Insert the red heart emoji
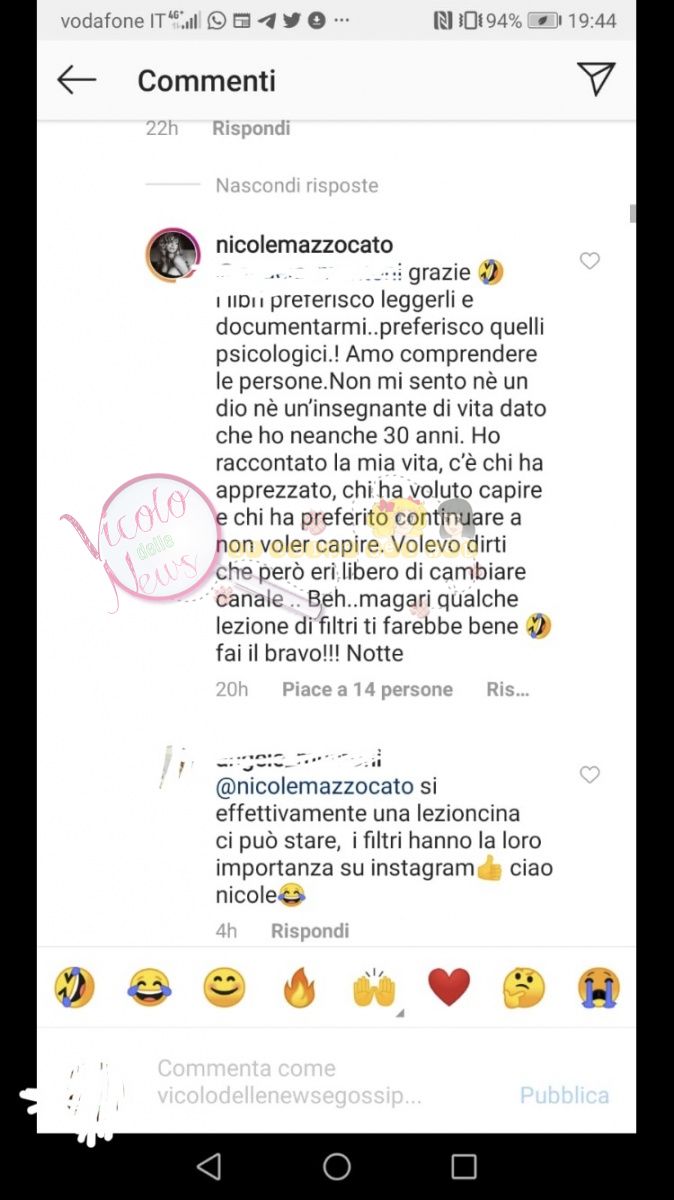674x1200 pixels. click(x=449, y=988)
